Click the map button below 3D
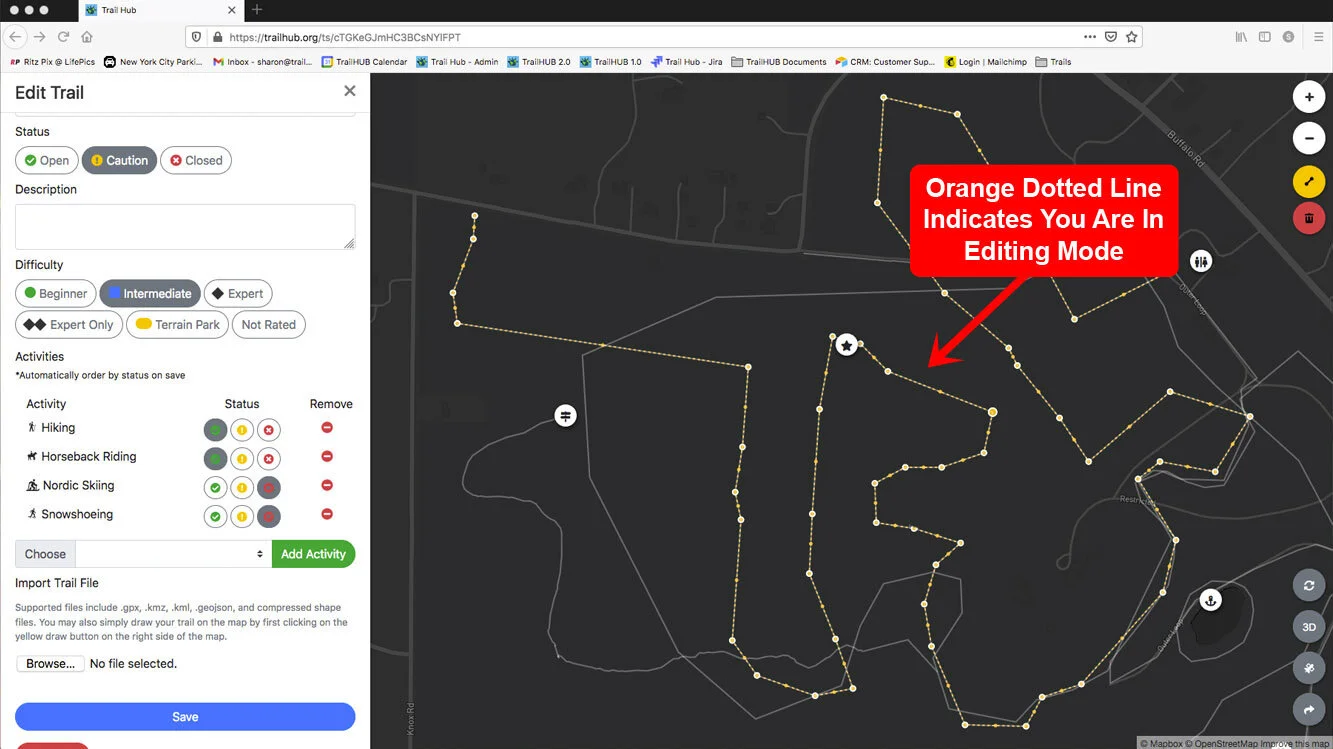The height and width of the screenshot is (749, 1333). tap(1309, 668)
